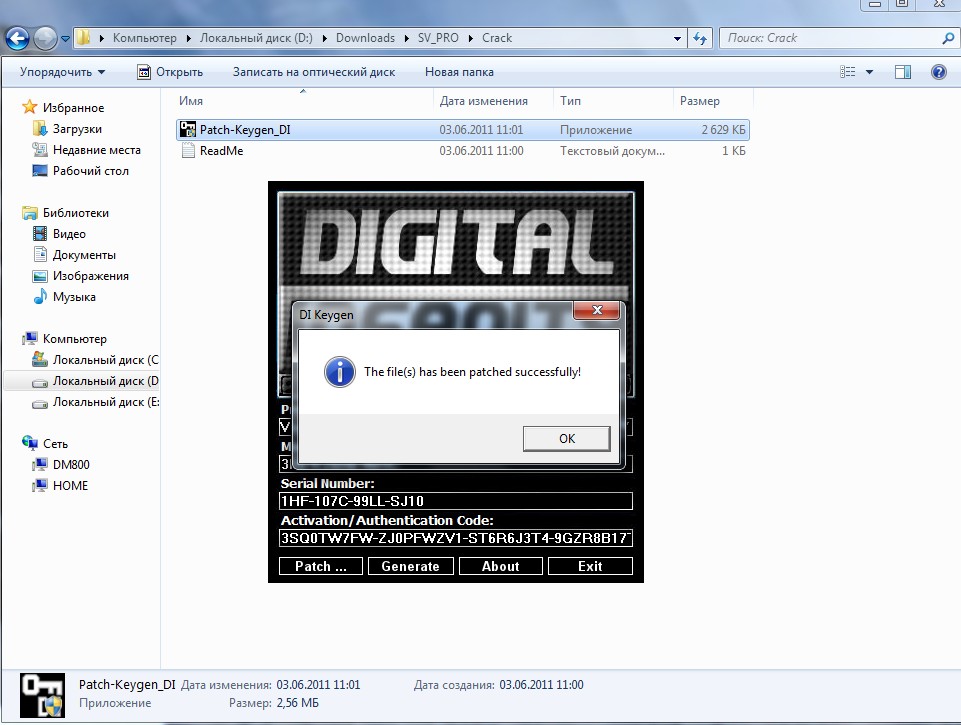Click the About button in keygen
This screenshot has height=725, width=961.
point(501,566)
